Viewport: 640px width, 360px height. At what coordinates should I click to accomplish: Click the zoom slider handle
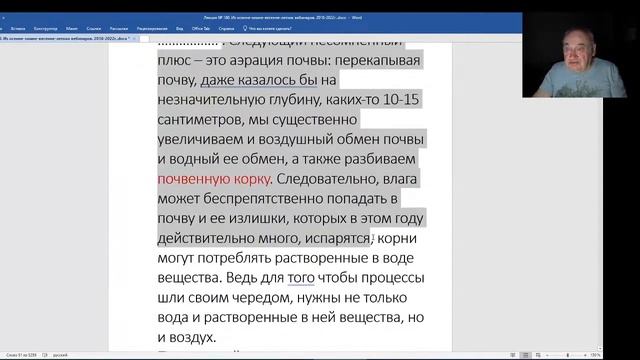click(x=568, y=355)
